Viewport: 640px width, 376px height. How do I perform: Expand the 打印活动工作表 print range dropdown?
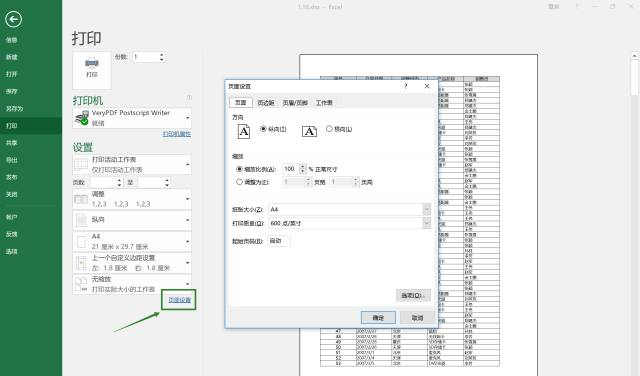coord(132,165)
